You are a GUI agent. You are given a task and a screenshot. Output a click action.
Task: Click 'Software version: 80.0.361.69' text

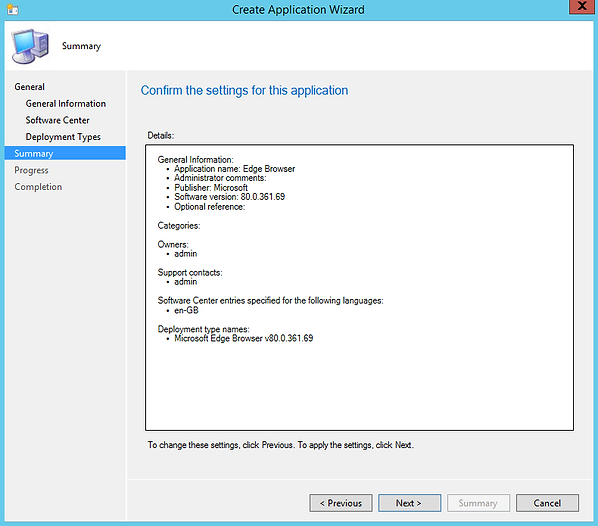[230, 197]
